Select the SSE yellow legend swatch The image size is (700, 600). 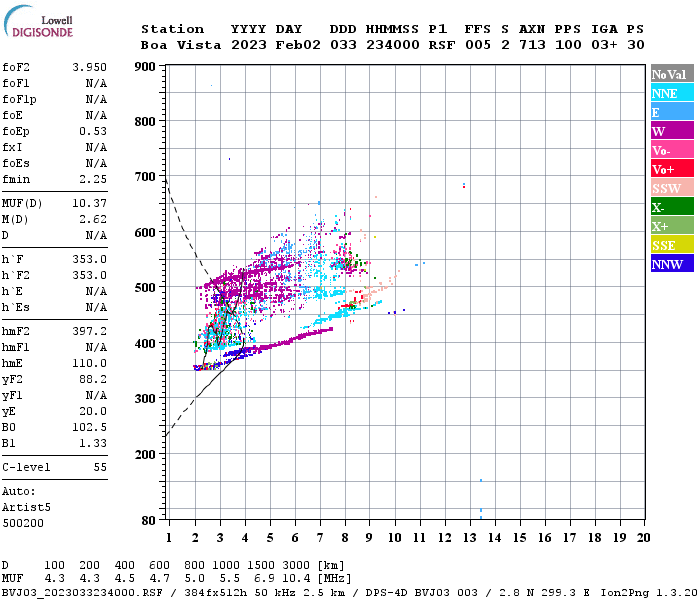click(672, 245)
